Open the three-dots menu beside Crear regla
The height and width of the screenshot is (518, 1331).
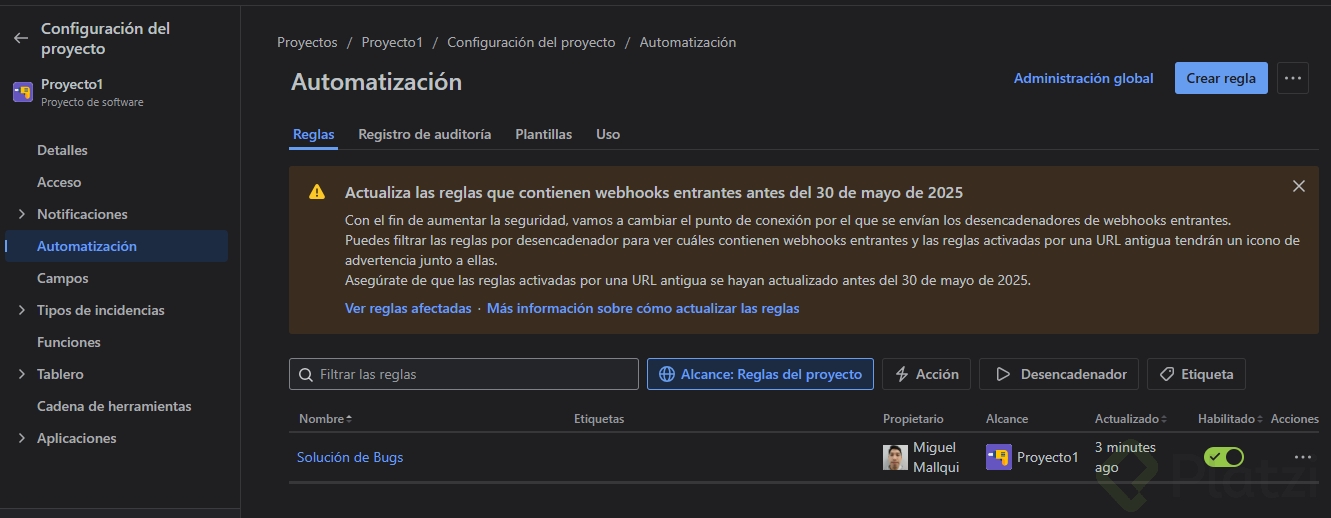1293,78
